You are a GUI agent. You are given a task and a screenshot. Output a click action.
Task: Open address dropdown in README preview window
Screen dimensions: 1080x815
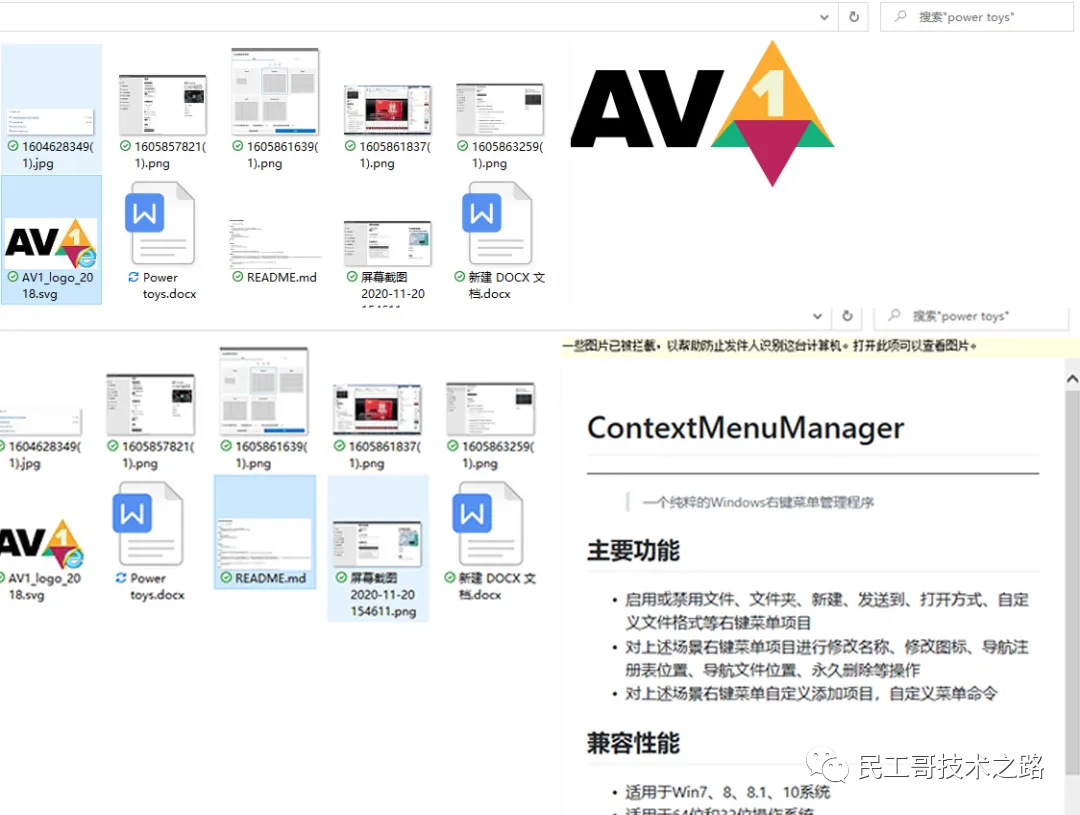(x=817, y=316)
